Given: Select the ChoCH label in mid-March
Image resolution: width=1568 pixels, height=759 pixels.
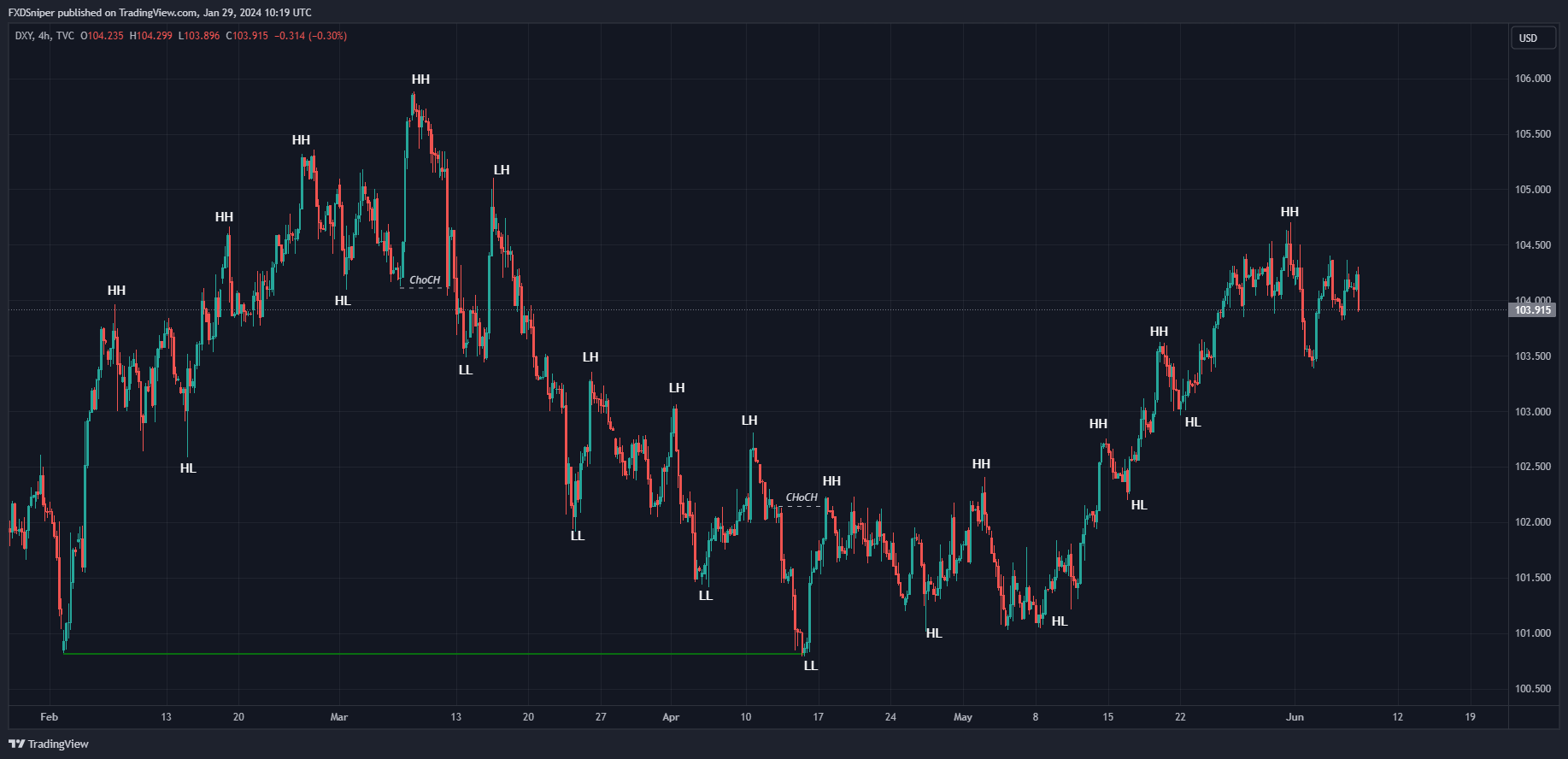Looking at the screenshot, I should (425, 280).
